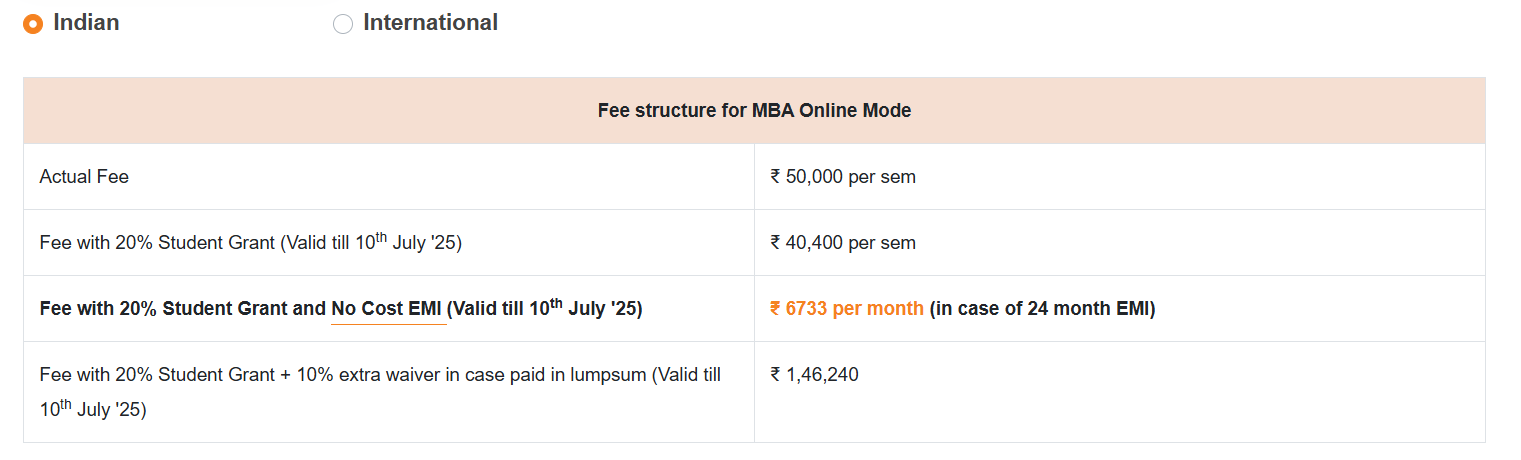Select the Indian radio button

pyautogui.click(x=33, y=24)
